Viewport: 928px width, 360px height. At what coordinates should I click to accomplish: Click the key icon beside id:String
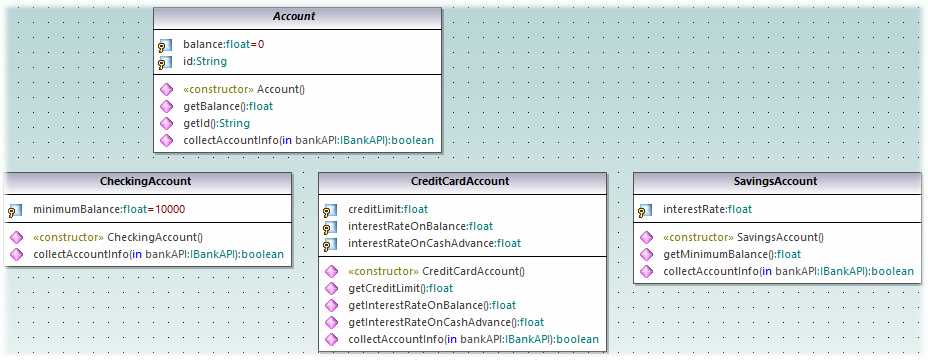pos(165,62)
